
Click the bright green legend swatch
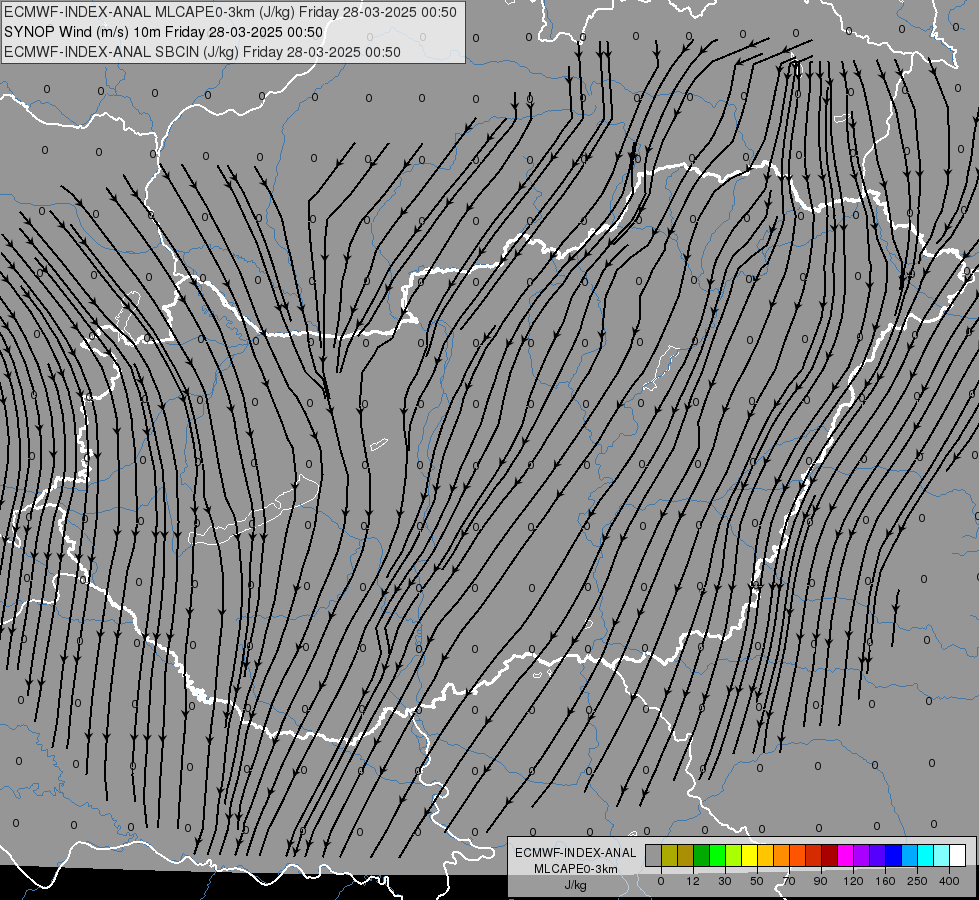(718, 855)
